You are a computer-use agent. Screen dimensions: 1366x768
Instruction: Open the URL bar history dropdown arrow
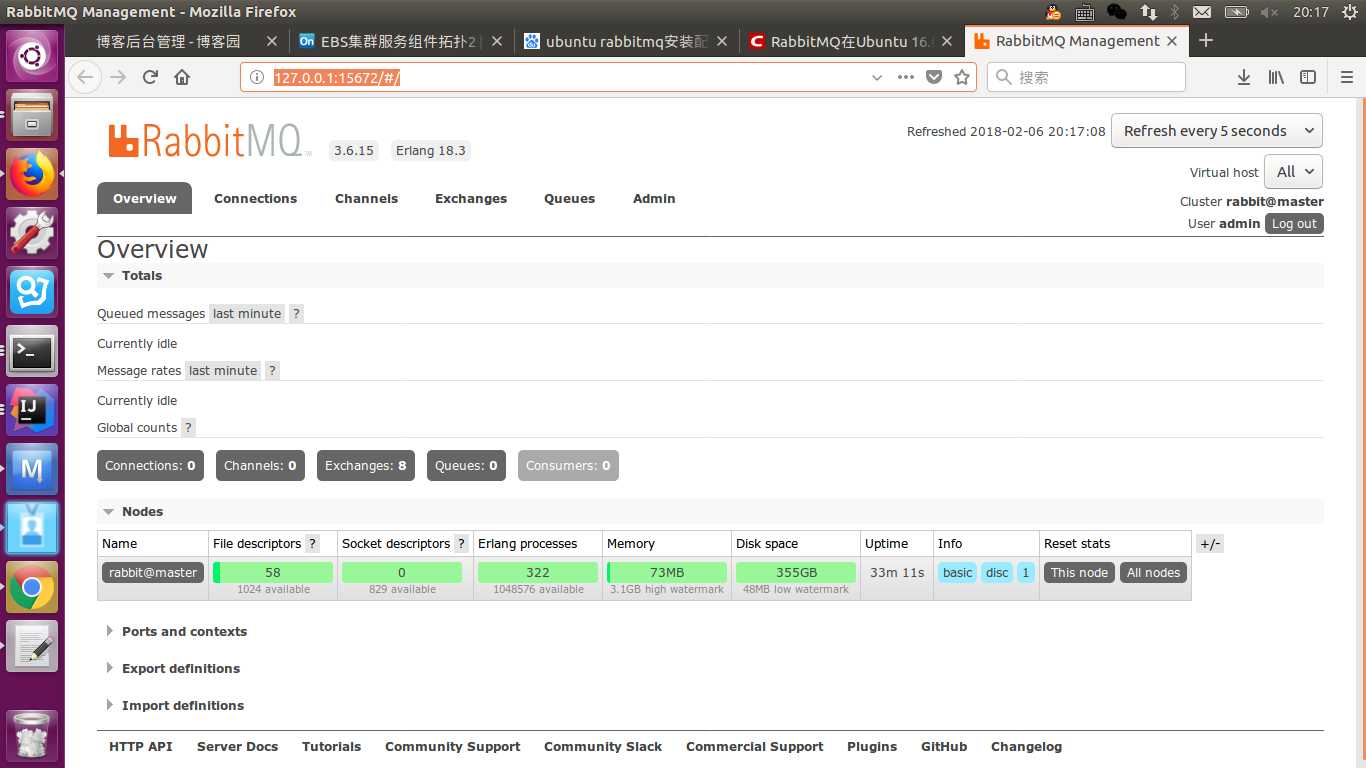pyautogui.click(x=877, y=77)
